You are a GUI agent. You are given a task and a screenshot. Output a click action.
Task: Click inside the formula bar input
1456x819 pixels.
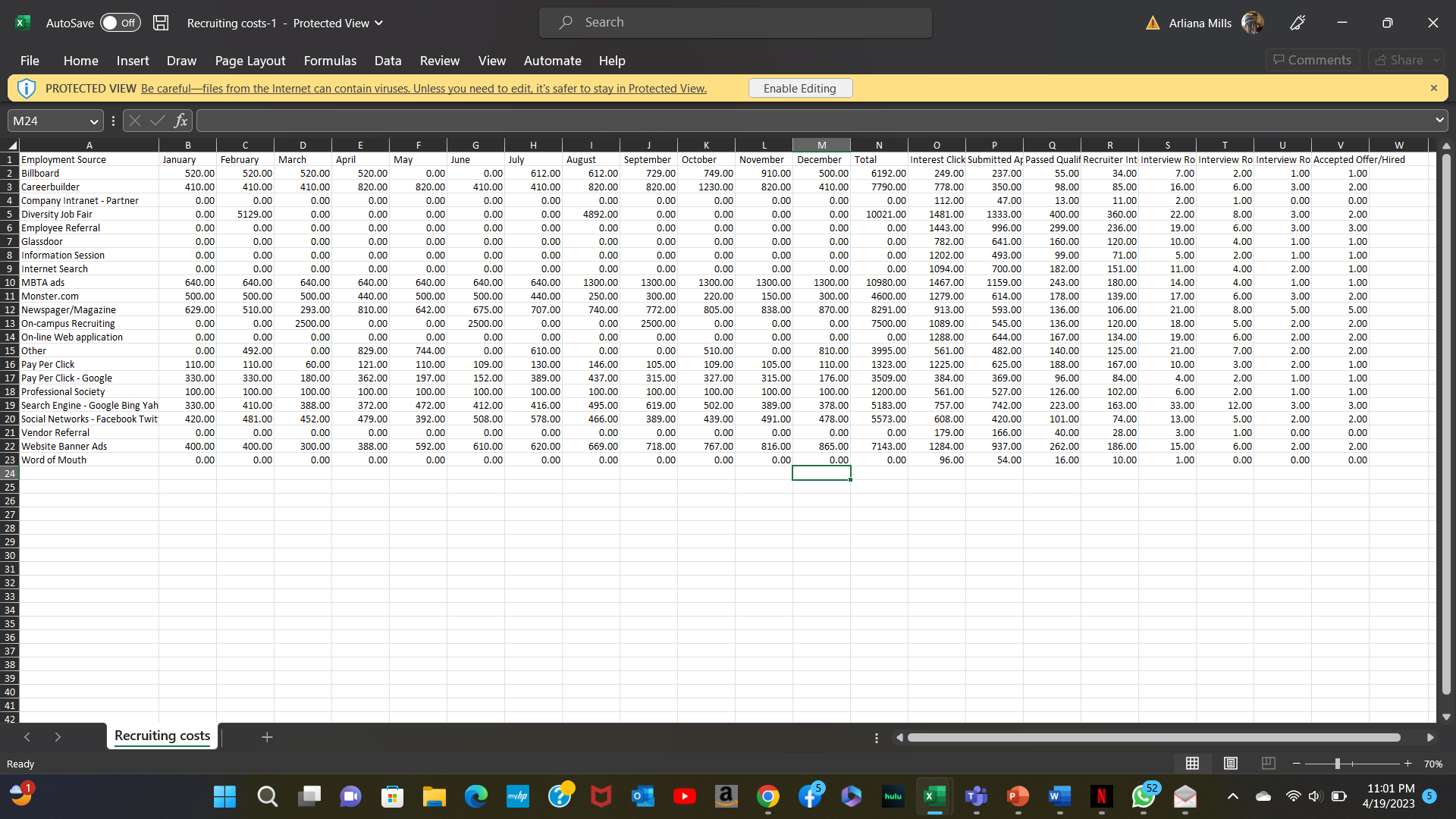click(815, 121)
